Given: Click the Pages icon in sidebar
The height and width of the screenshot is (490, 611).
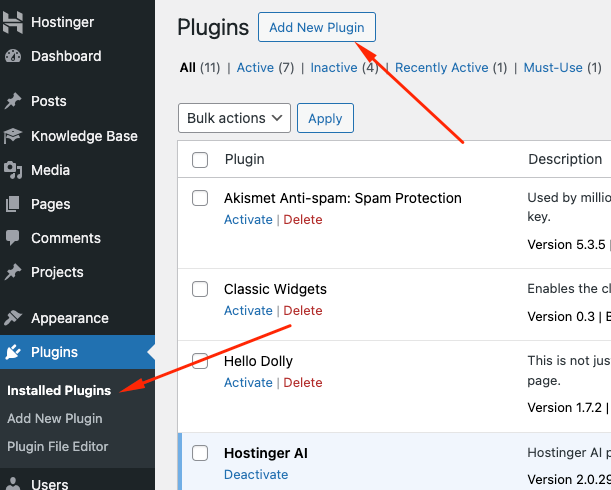Looking at the screenshot, I should pos(13,204).
